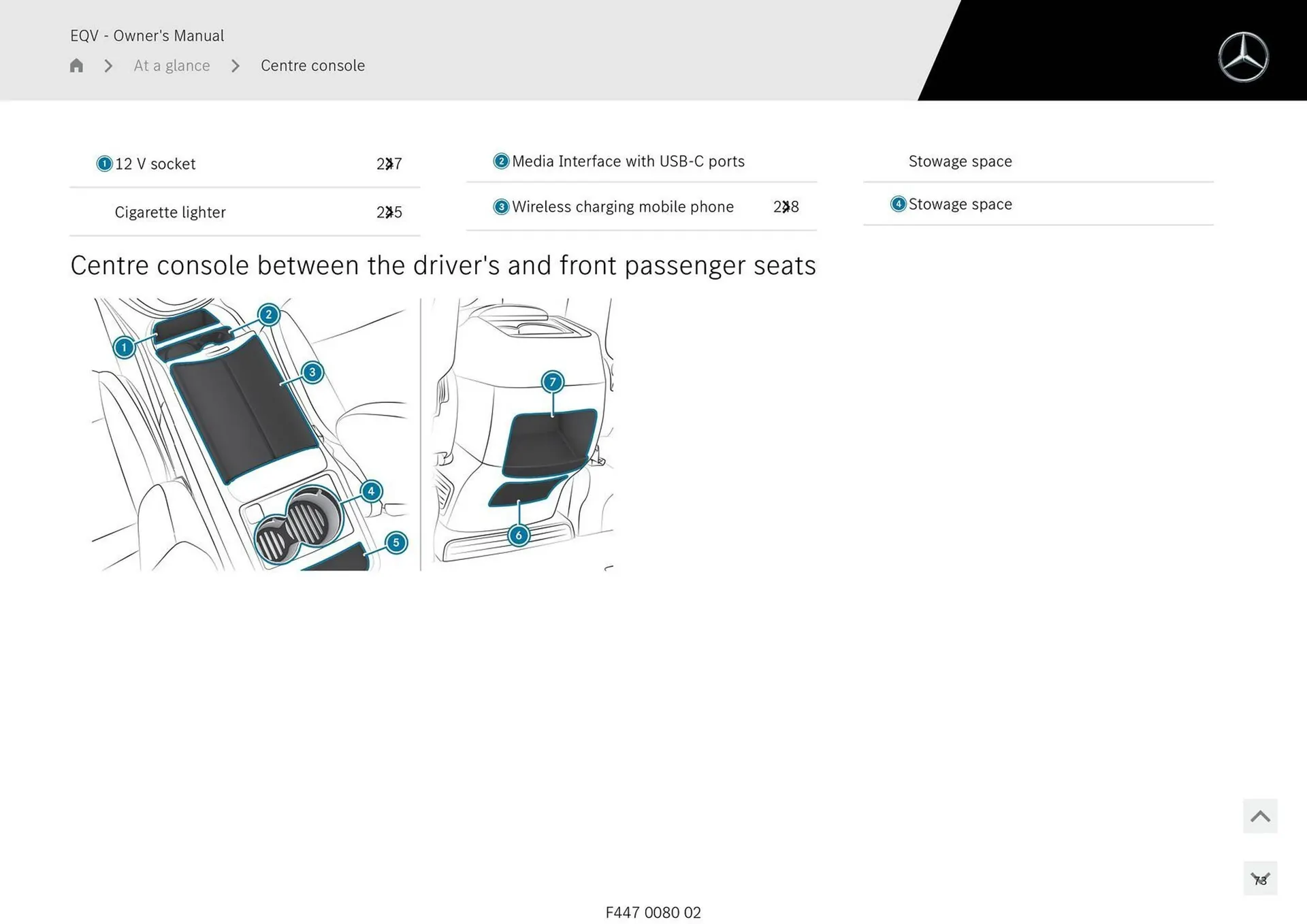Follow page link 248 for wireless charging

[x=787, y=206]
